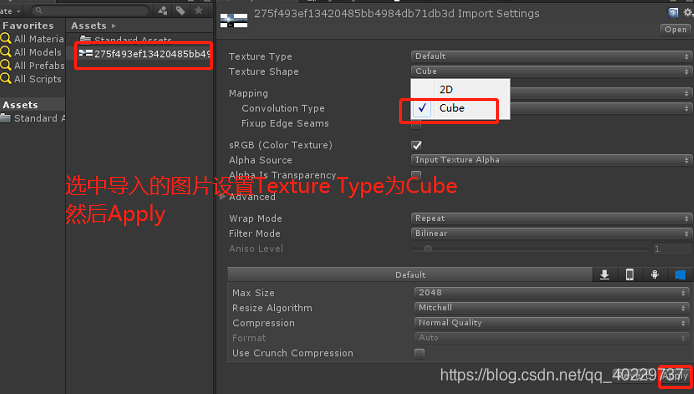694x394 pixels.
Task: Click the favorites star icon
Action: click(x=199, y=10)
